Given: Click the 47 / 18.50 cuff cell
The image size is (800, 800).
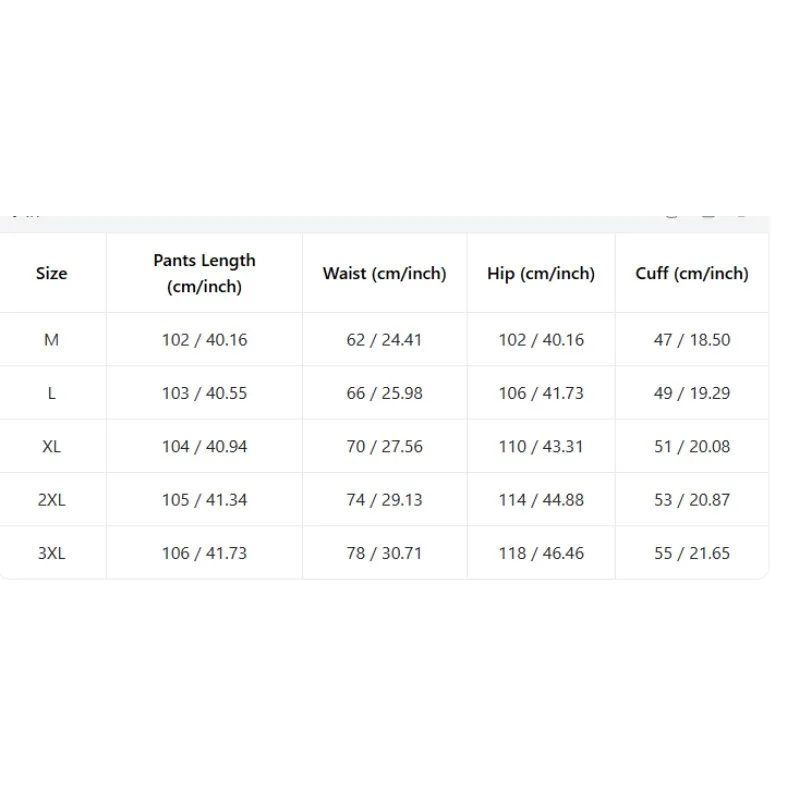Looking at the screenshot, I should [692, 340].
